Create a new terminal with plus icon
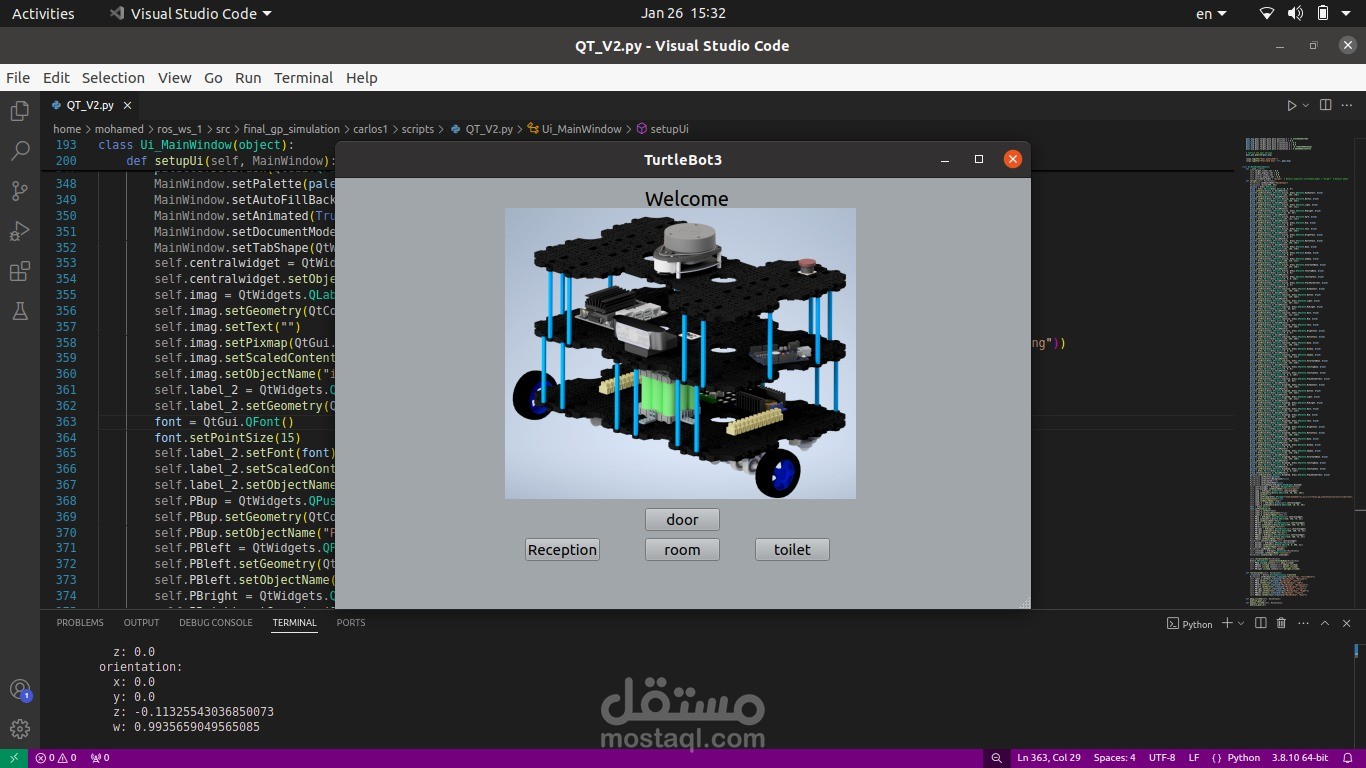Viewport: 1366px width, 768px height. click(1227, 623)
